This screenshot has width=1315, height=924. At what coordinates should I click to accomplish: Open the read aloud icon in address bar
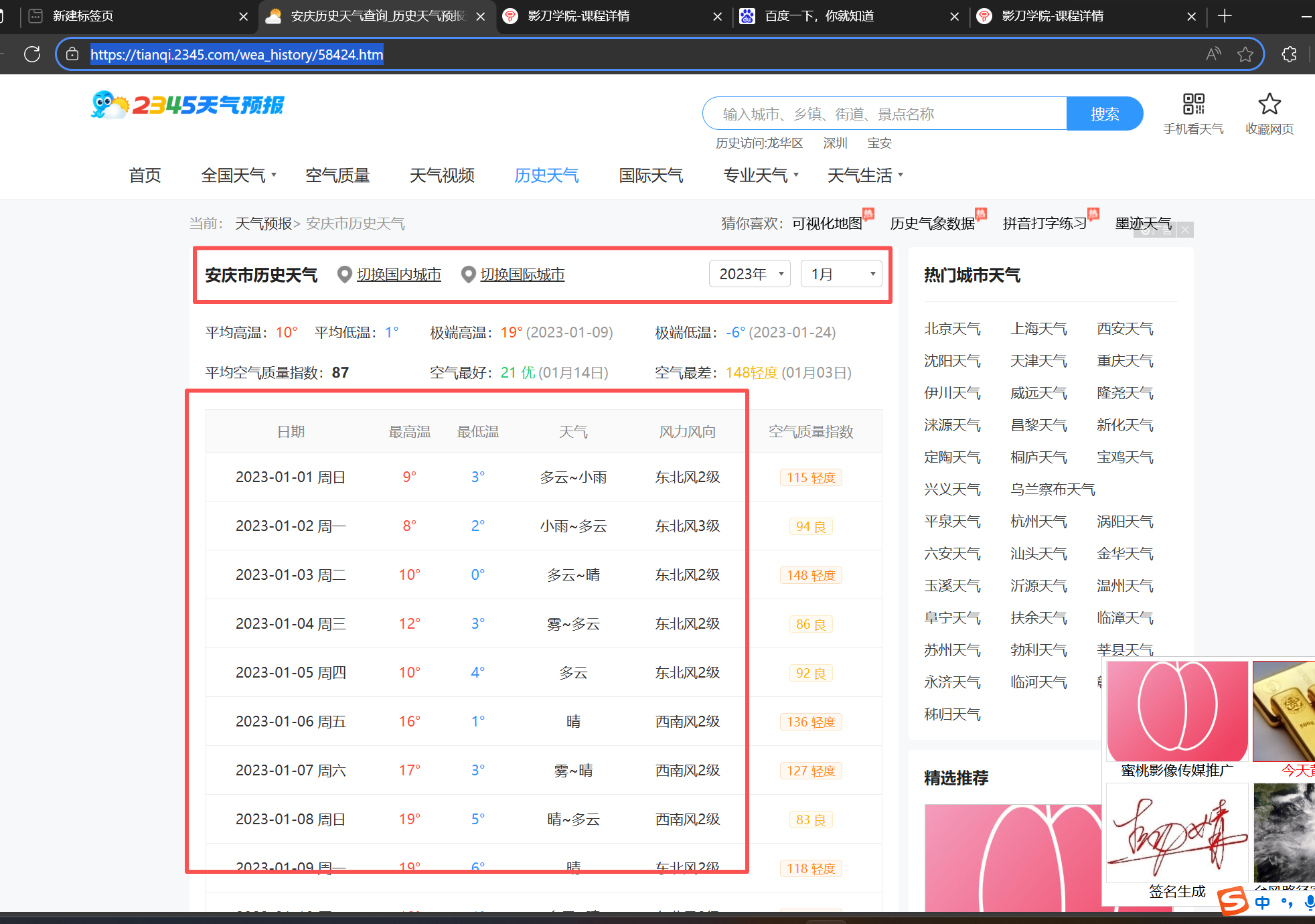(x=1213, y=54)
